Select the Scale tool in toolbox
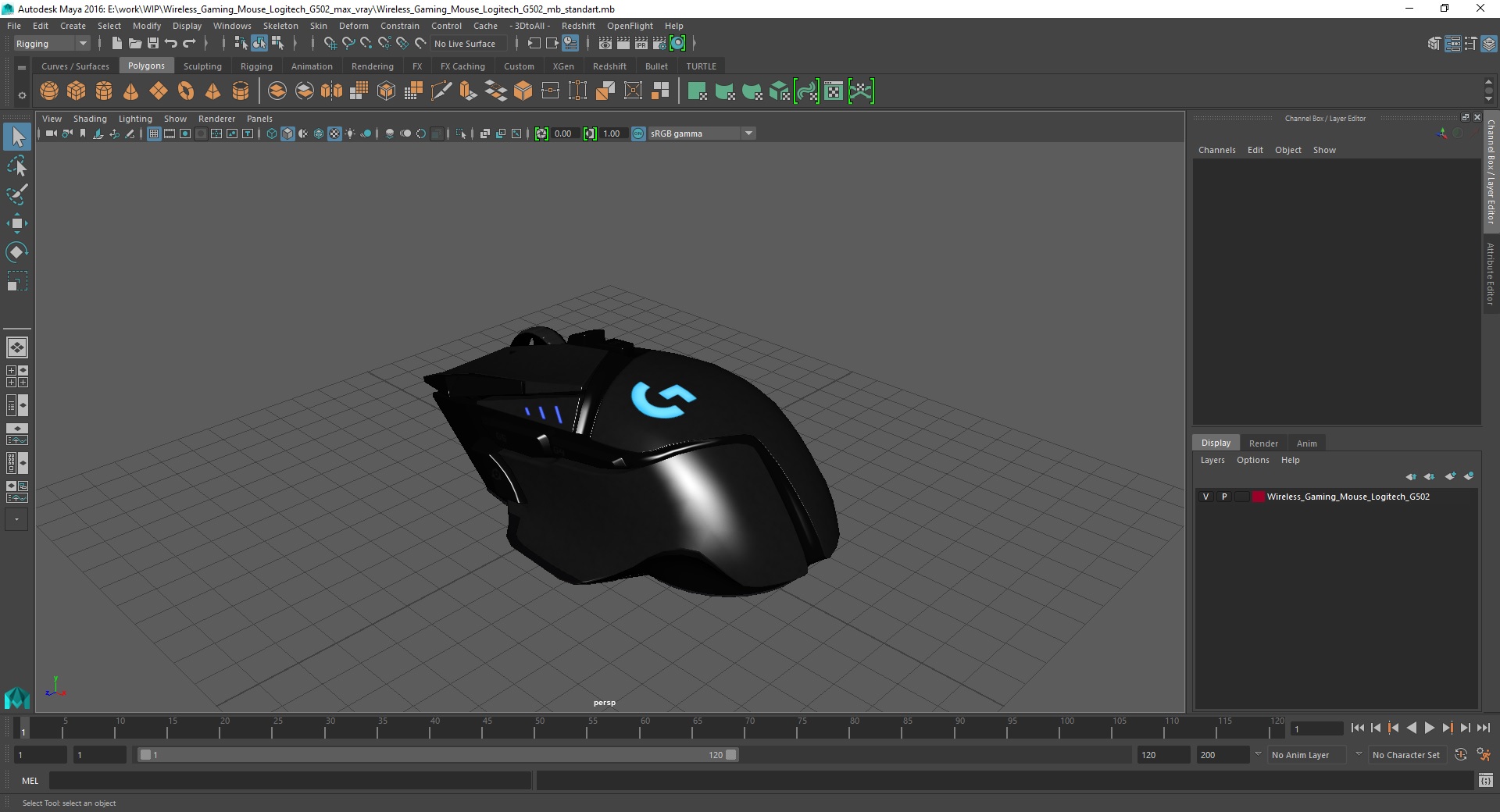 17,281
